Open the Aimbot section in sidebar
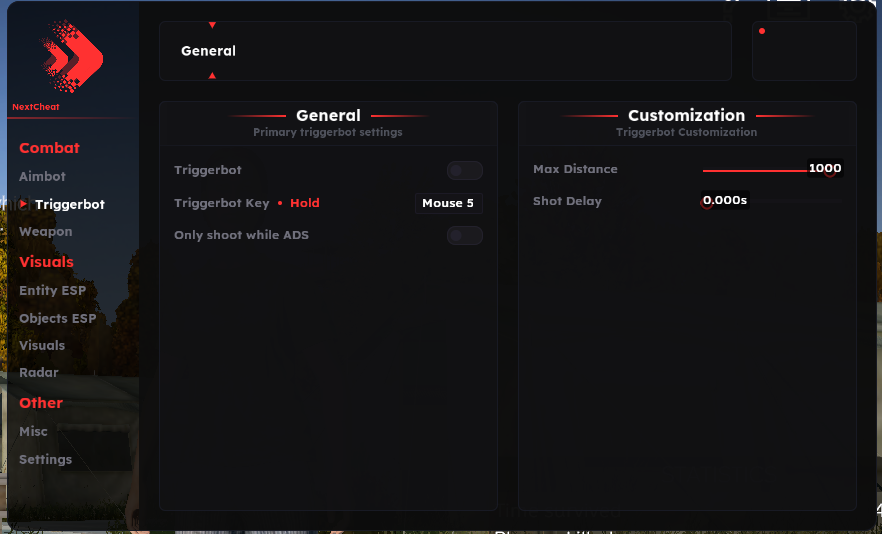This screenshot has height=534, width=882. [42, 176]
